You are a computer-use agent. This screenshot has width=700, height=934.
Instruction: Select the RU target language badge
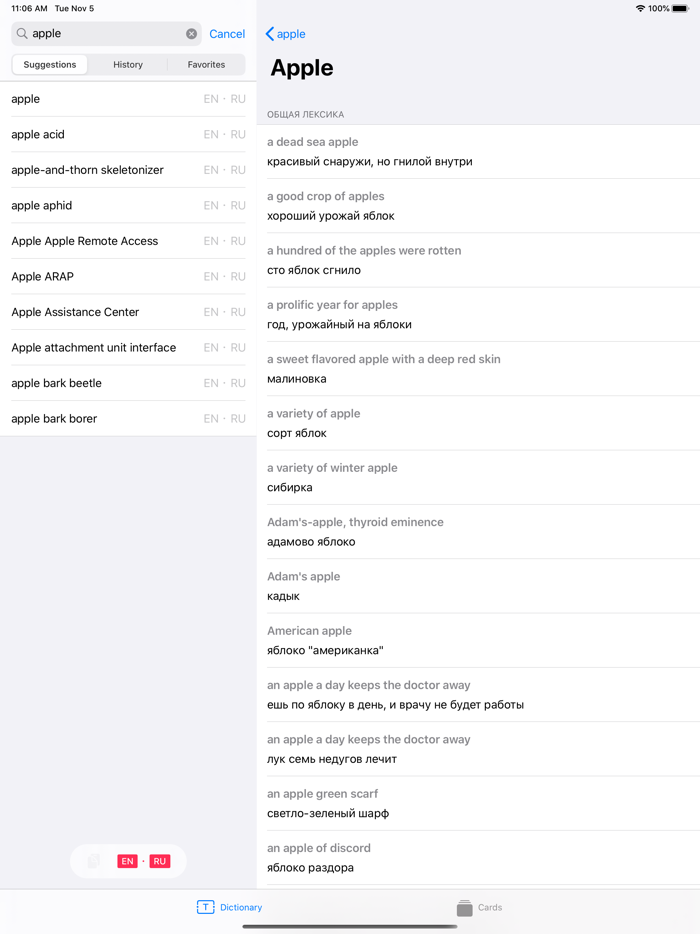pyautogui.click(x=160, y=861)
